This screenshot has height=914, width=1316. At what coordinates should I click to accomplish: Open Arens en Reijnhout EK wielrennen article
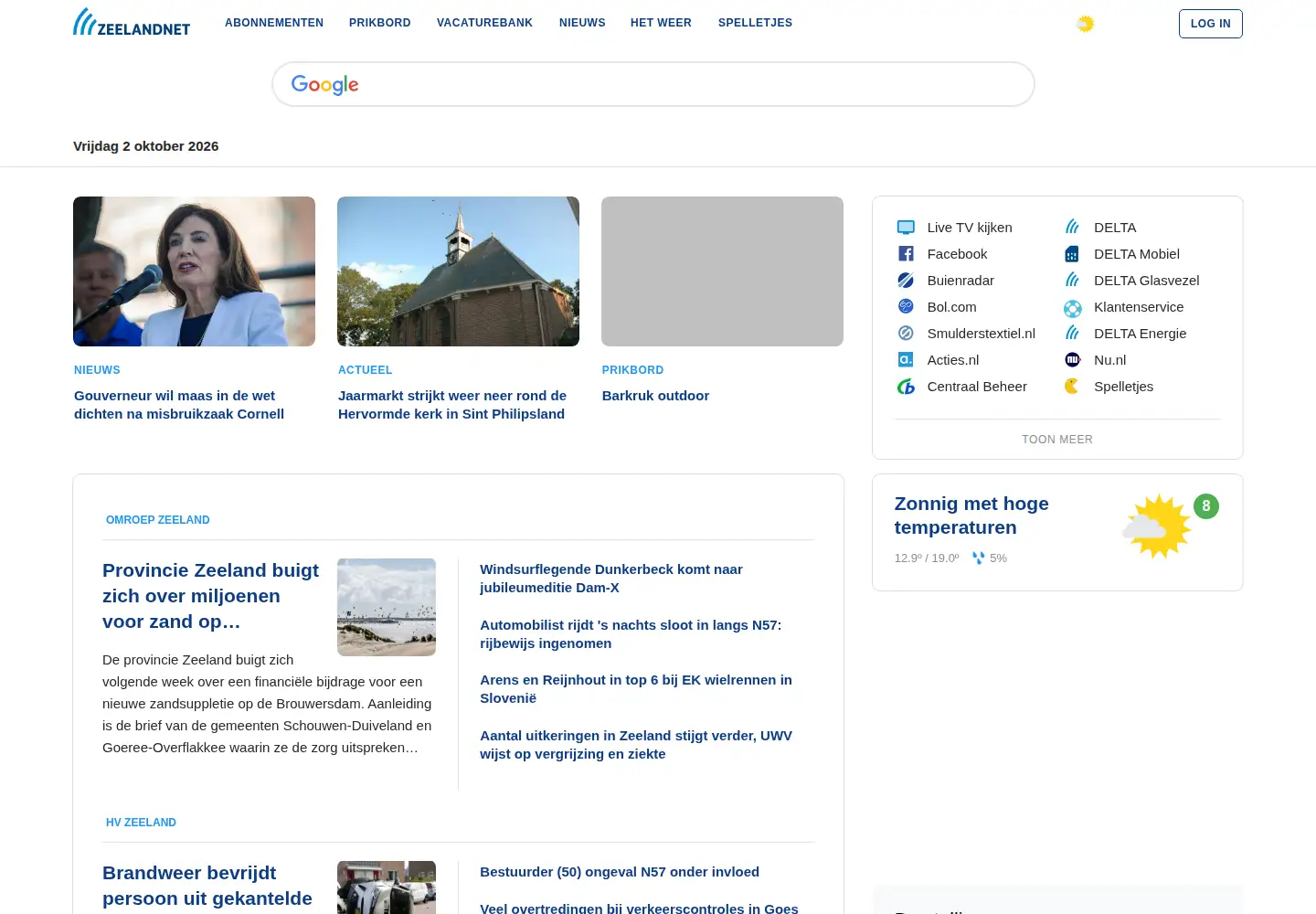636,689
